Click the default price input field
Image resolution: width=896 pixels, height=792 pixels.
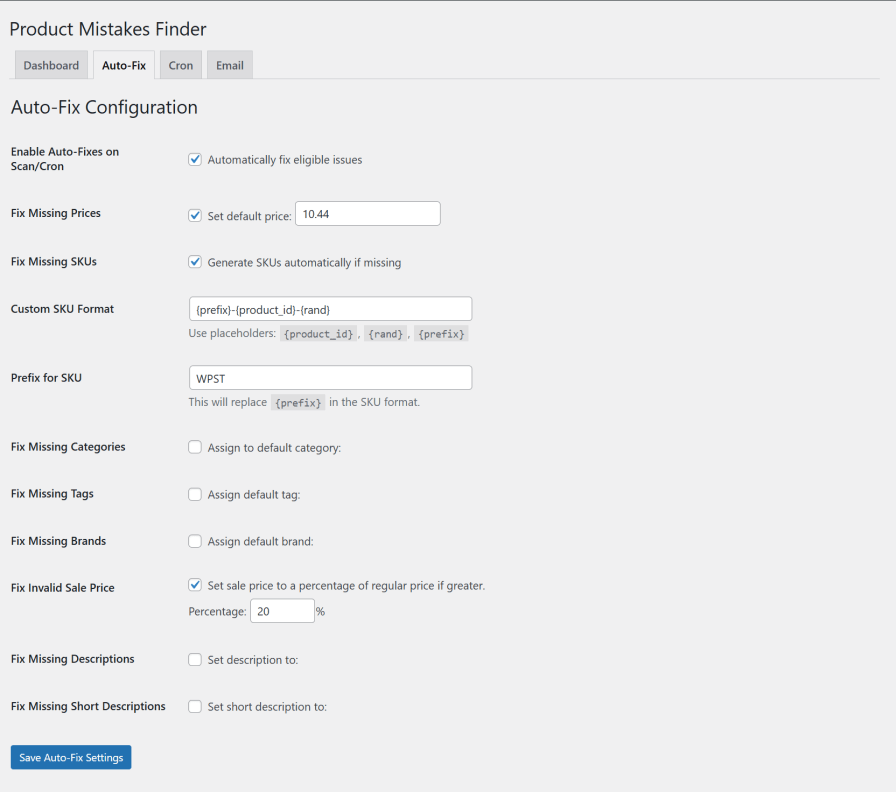point(367,214)
